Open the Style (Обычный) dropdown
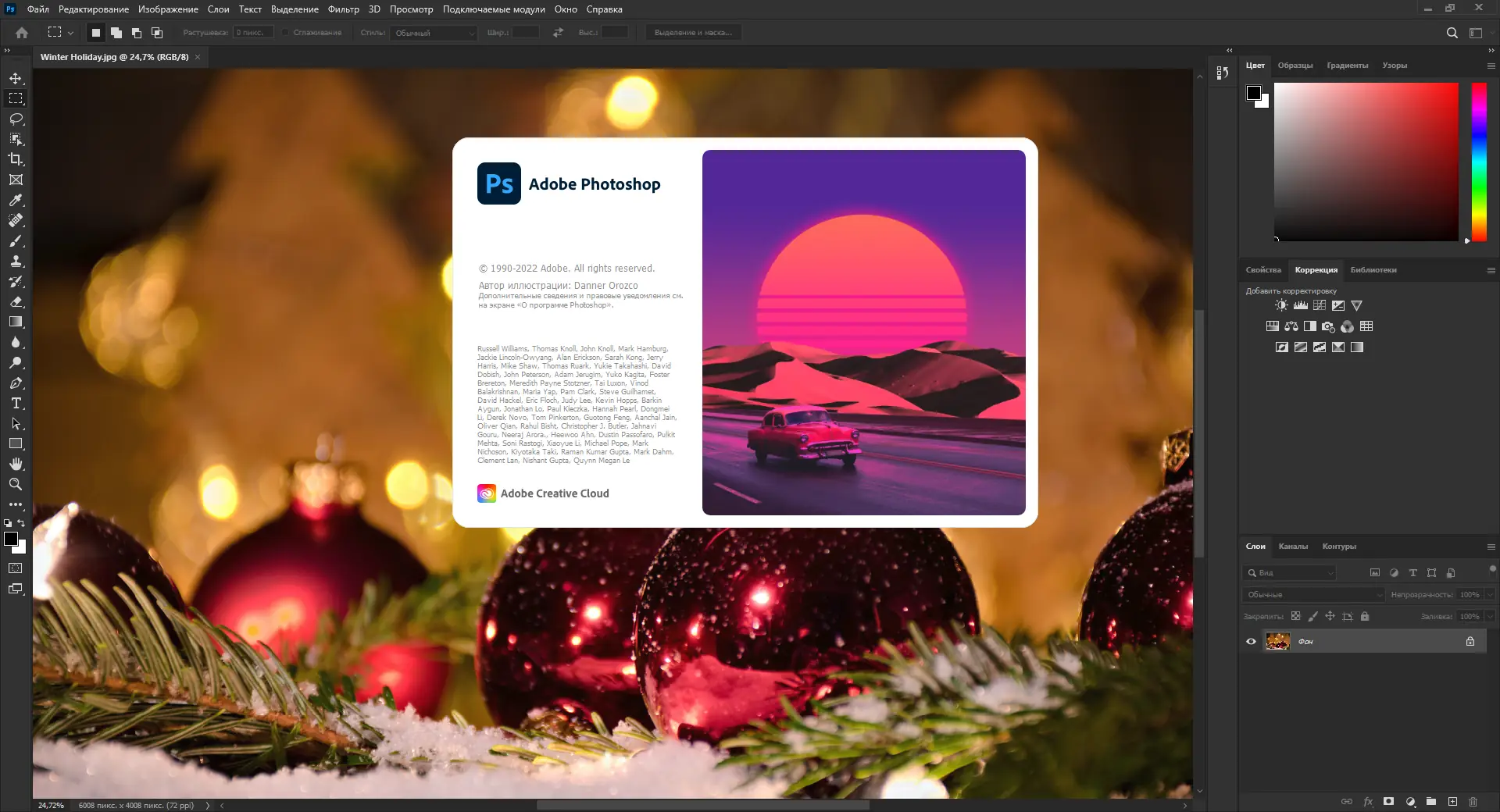Image resolution: width=1500 pixels, height=812 pixels. 434,33
